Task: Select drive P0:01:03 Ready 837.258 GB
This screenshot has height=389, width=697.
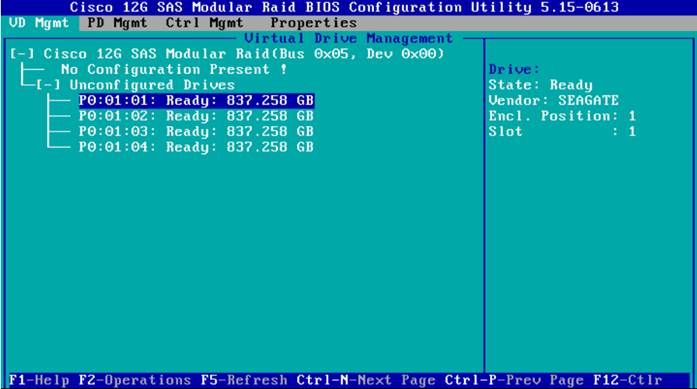Action: tap(196, 132)
